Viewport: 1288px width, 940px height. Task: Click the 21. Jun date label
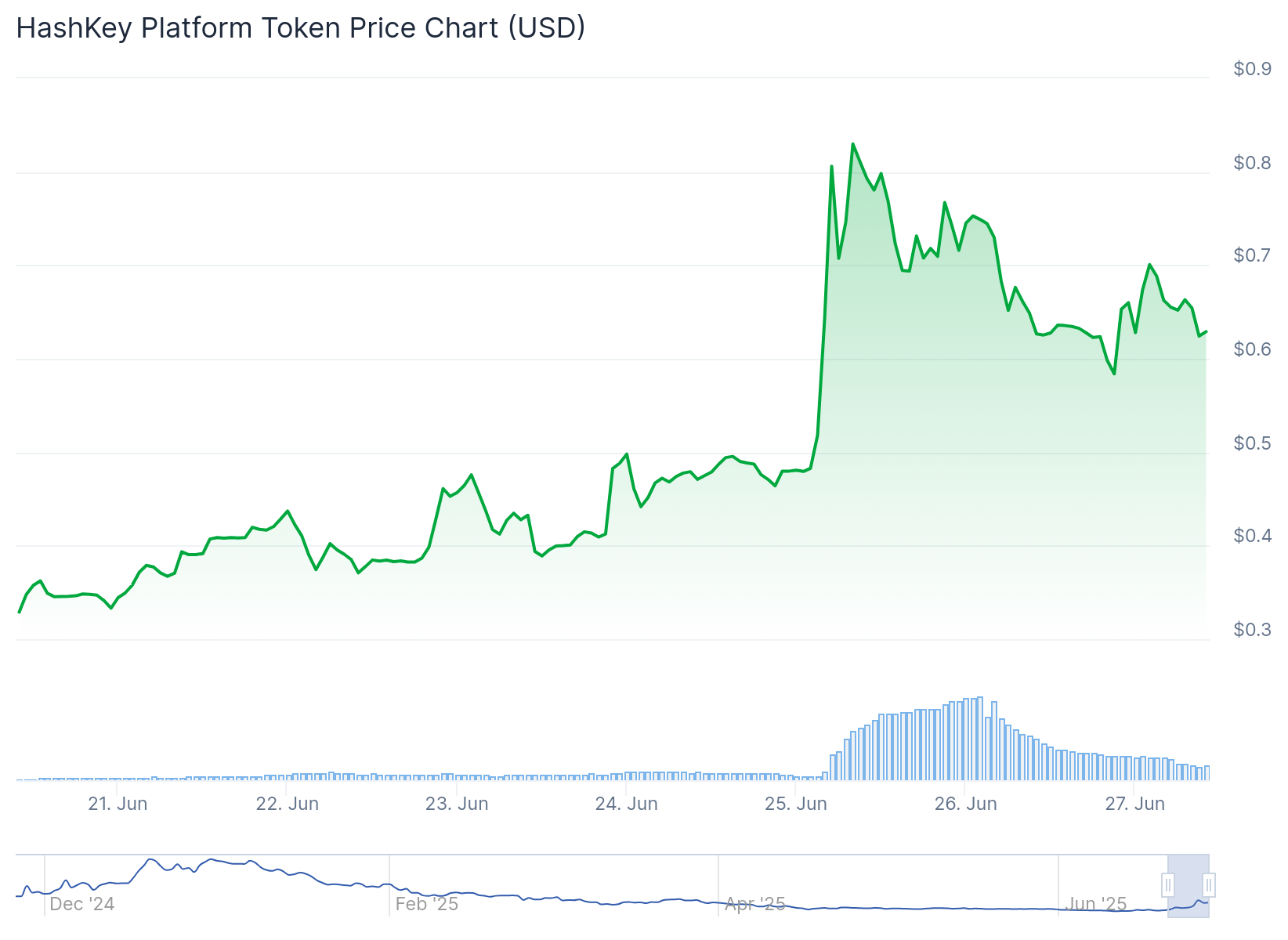118,804
